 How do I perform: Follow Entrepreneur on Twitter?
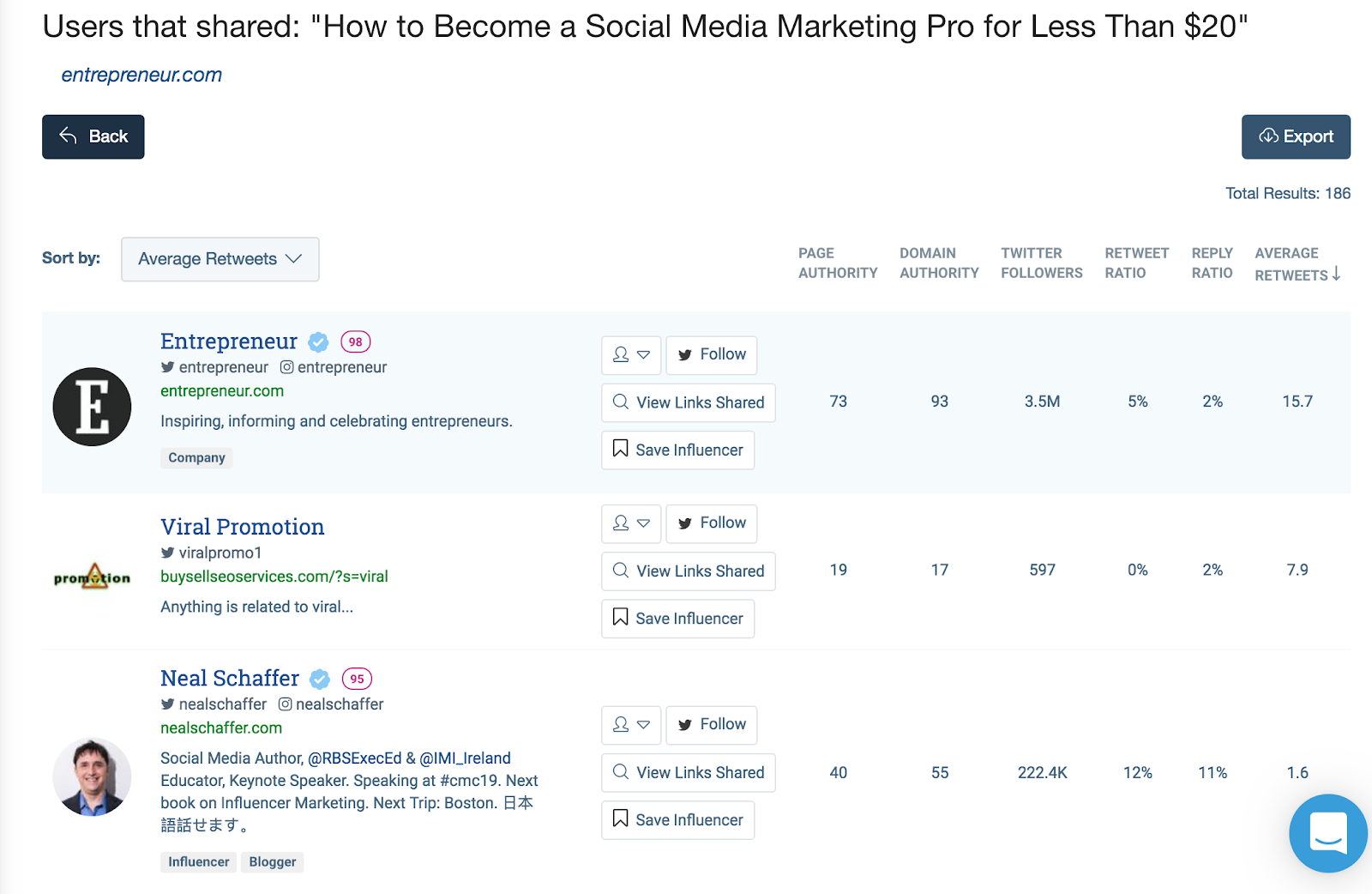click(x=711, y=354)
